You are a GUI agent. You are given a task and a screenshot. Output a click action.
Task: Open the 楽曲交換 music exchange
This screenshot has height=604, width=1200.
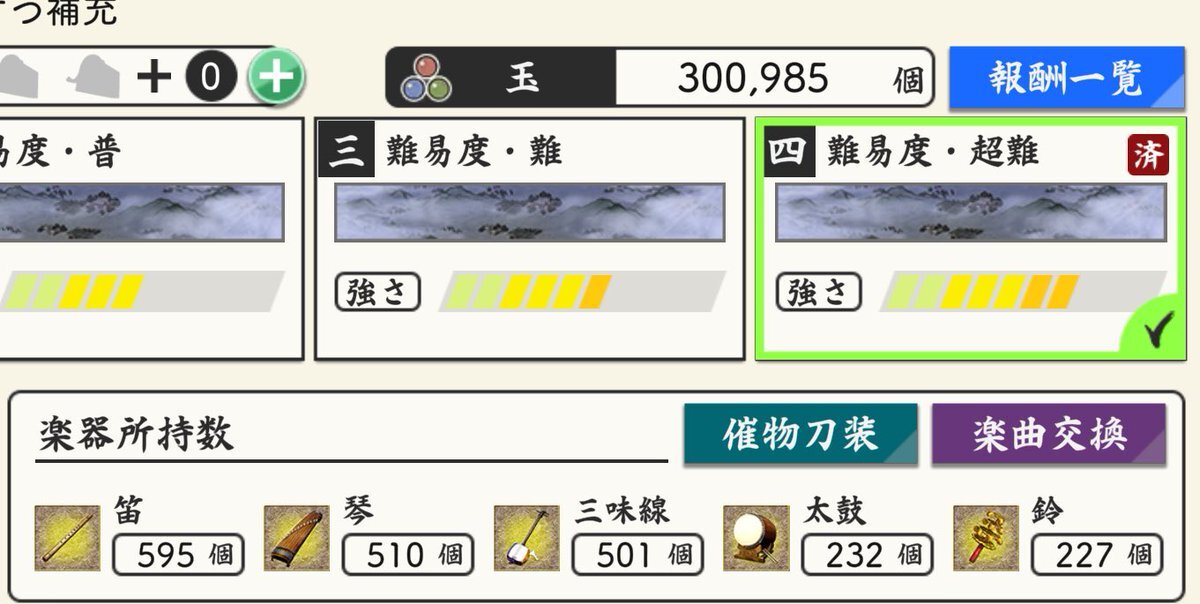click(1049, 434)
